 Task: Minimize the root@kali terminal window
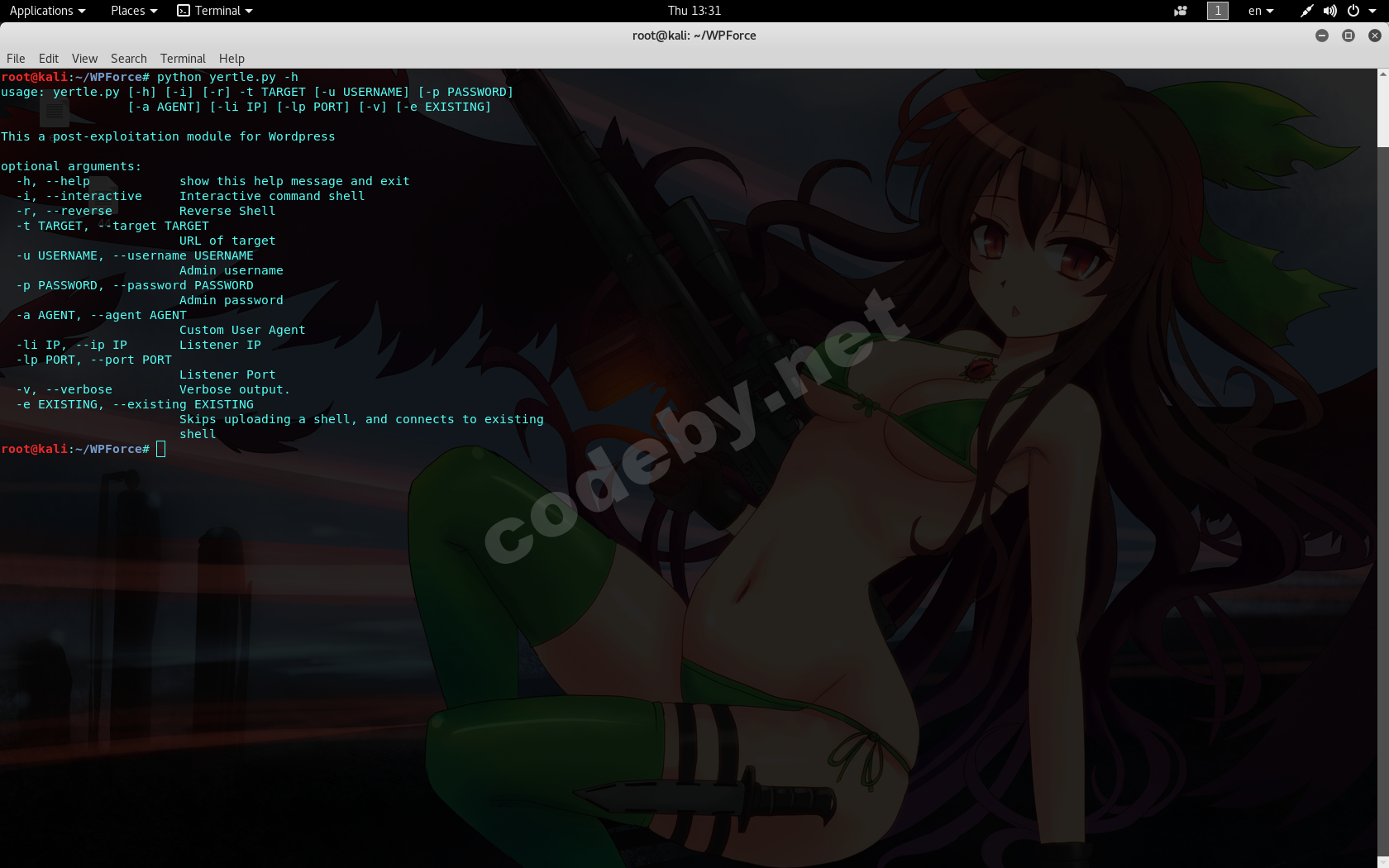(x=1322, y=36)
